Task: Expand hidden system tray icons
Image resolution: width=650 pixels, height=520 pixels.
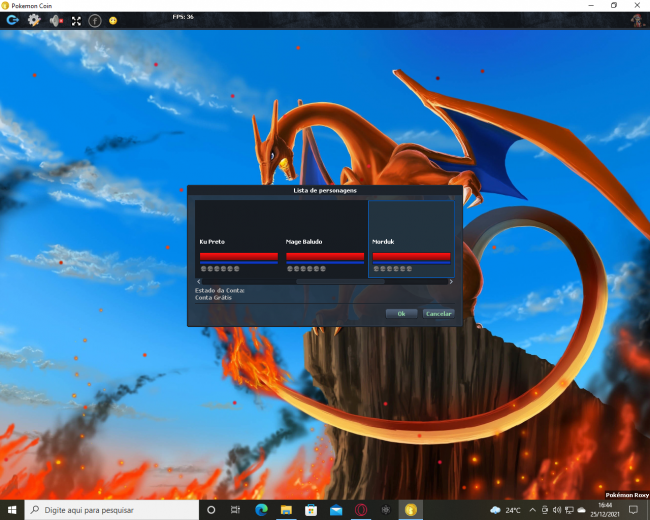Action: [x=533, y=510]
